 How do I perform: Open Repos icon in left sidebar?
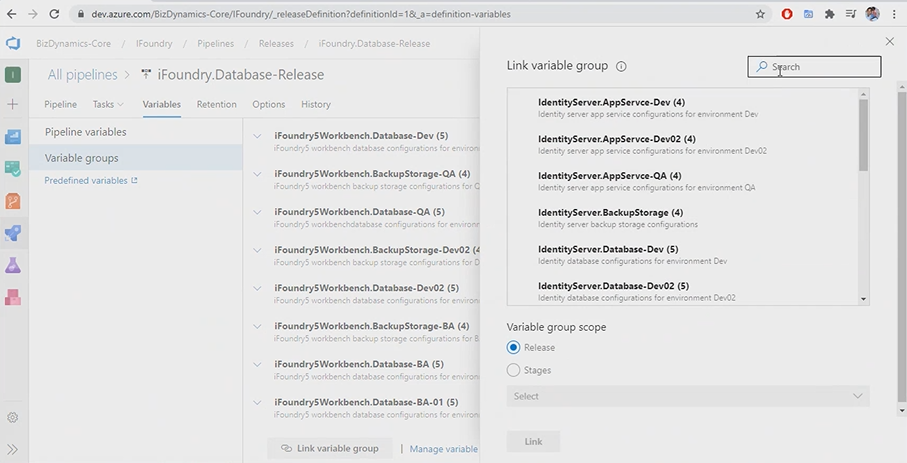click(13, 201)
